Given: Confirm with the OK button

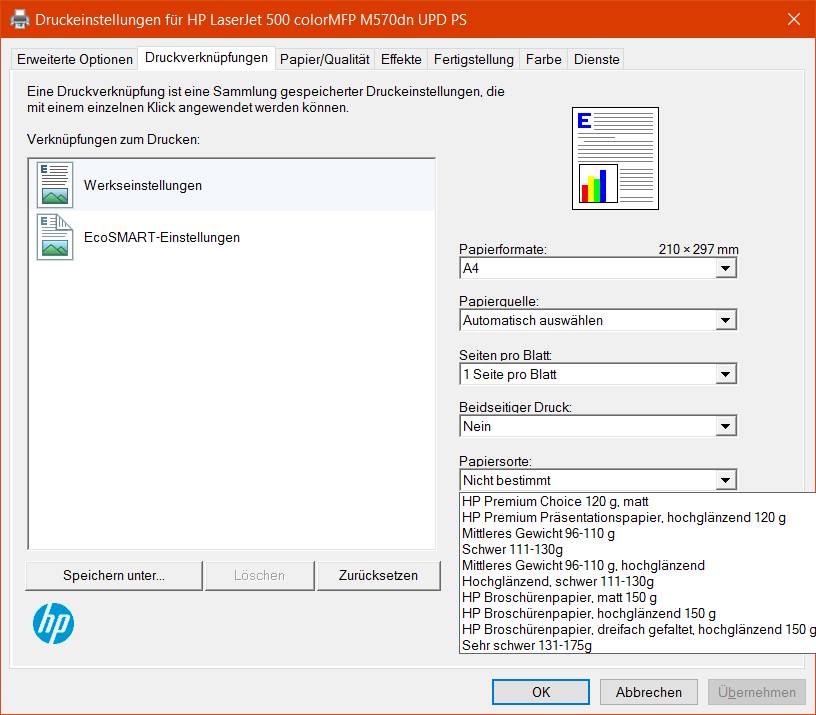Looking at the screenshot, I should 541,692.
